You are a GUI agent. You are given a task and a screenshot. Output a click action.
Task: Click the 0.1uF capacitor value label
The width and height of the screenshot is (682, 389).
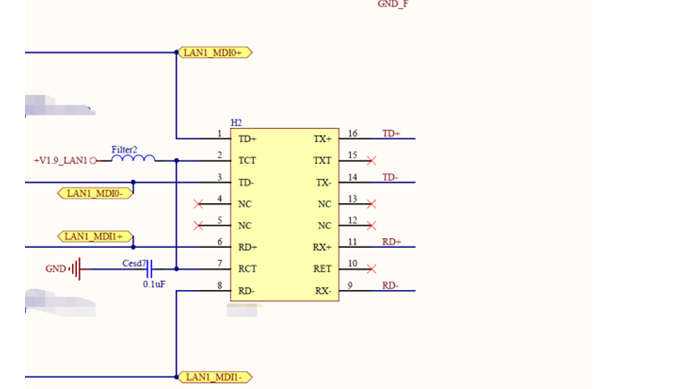(x=154, y=284)
